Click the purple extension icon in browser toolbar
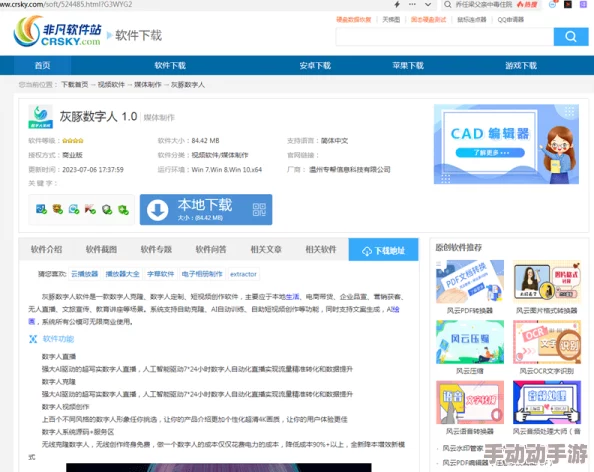The width and height of the screenshot is (594, 472). (583, 5)
